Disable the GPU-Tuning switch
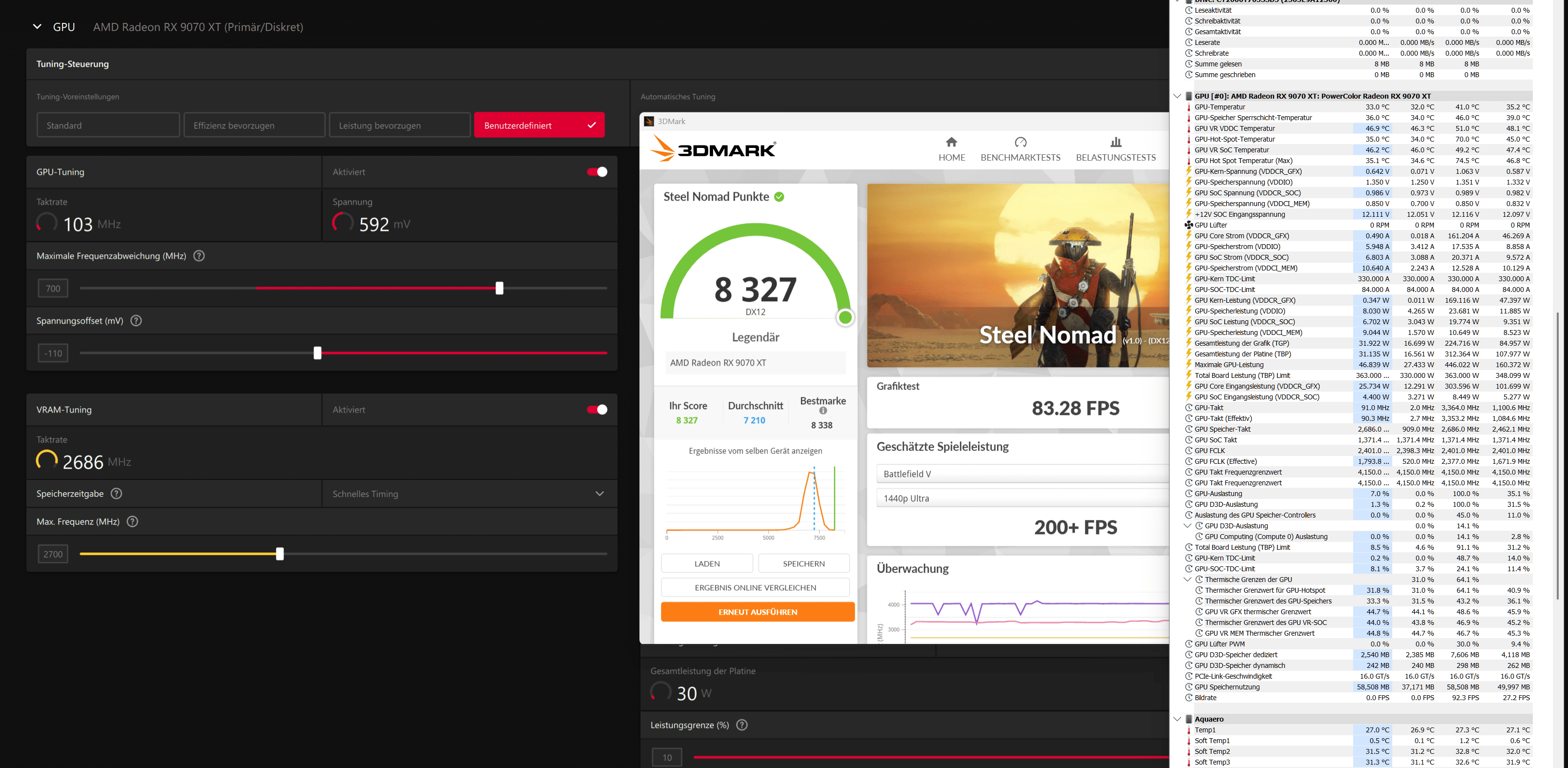Image resolution: width=1568 pixels, height=768 pixels. [597, 171]
